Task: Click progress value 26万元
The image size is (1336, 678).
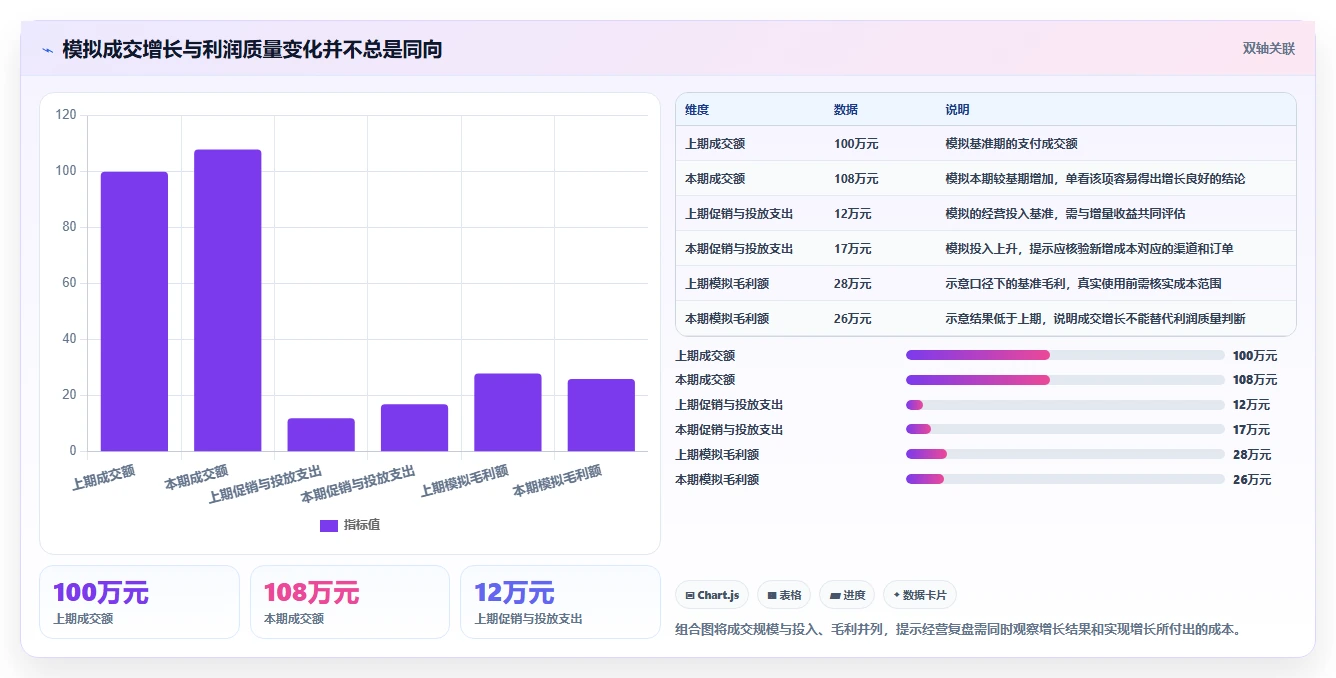Action: pyautogui.click(x=1252, y=480)
